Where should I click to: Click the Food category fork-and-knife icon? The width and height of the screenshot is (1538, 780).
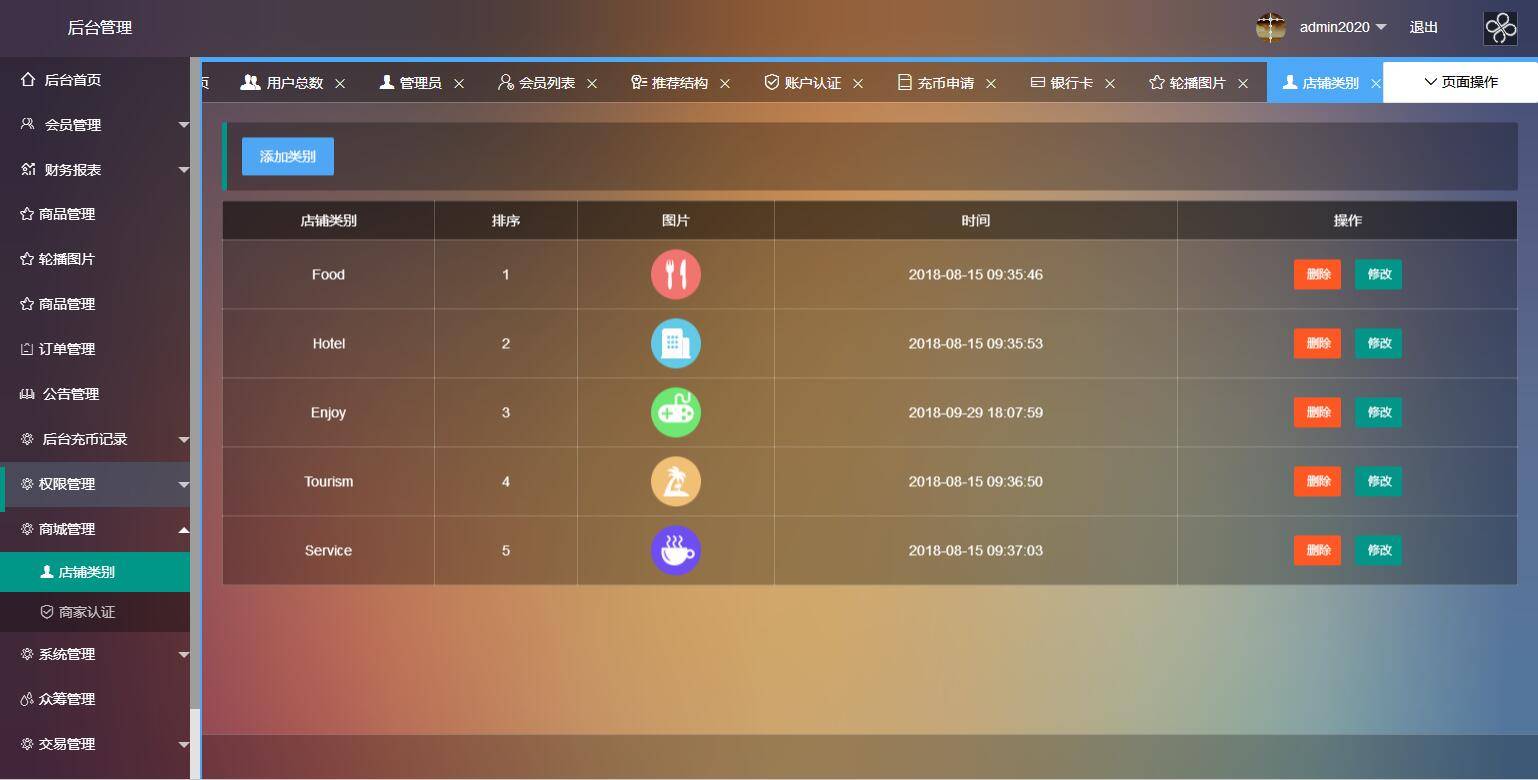675,274
